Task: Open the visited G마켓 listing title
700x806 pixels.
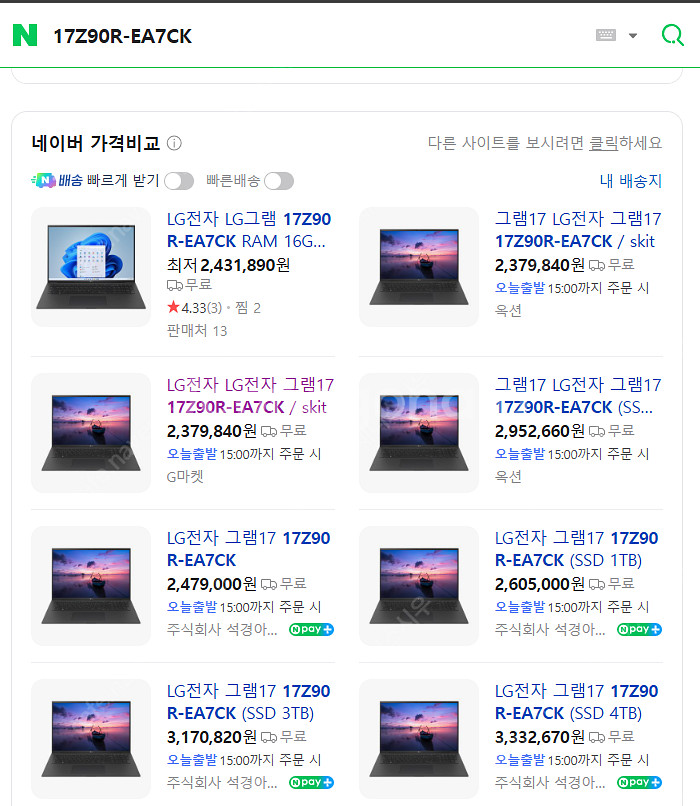Action: pyautogui.click(x=250, y=396)
